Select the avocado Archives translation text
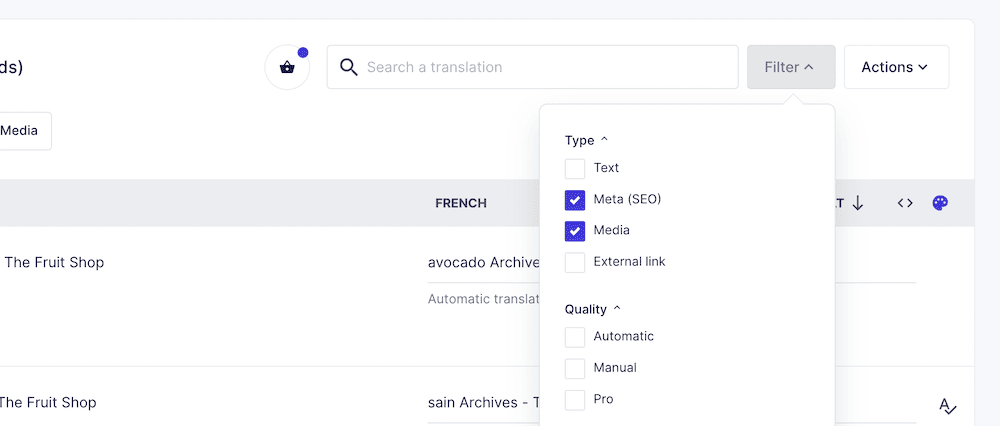Screen dimensions: 1000x426 (x=484, y=262)
